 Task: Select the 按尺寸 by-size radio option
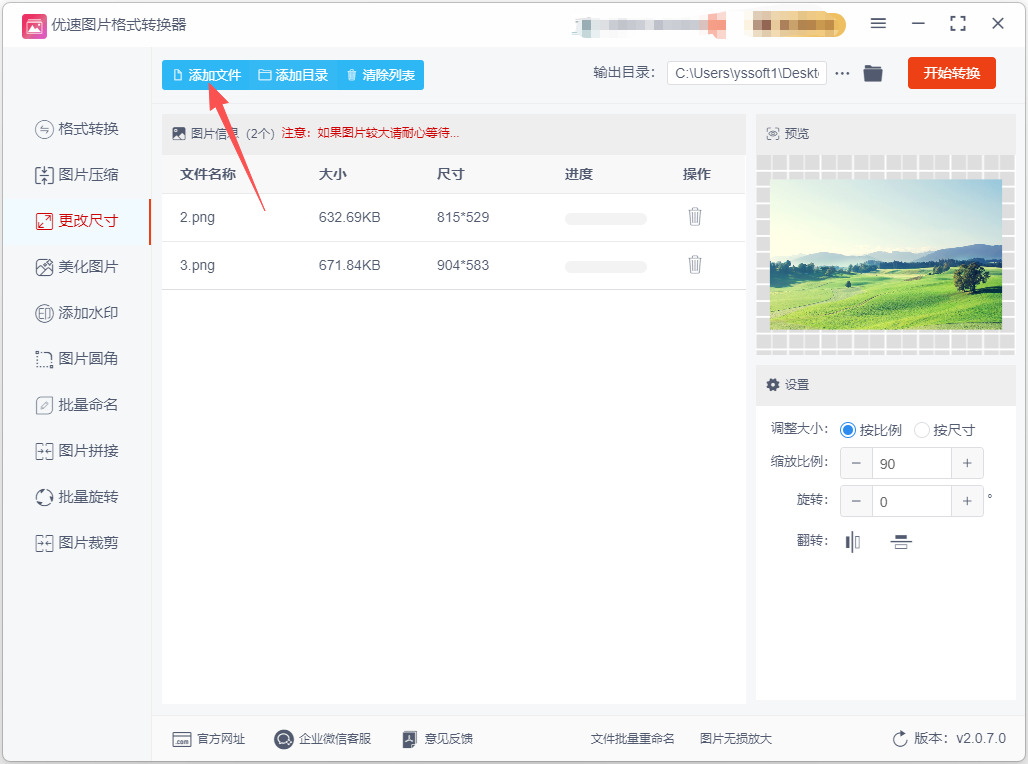coord(945,430)
